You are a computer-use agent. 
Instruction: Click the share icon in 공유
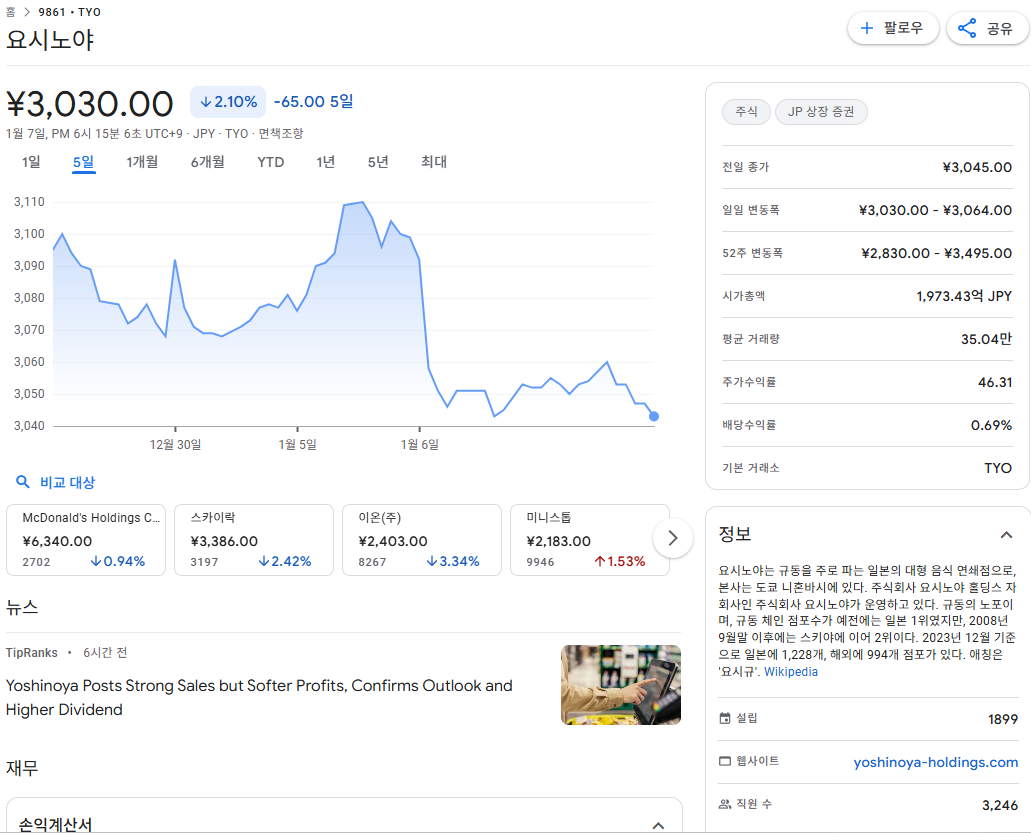pyautogui.click(x=967, y=28)
